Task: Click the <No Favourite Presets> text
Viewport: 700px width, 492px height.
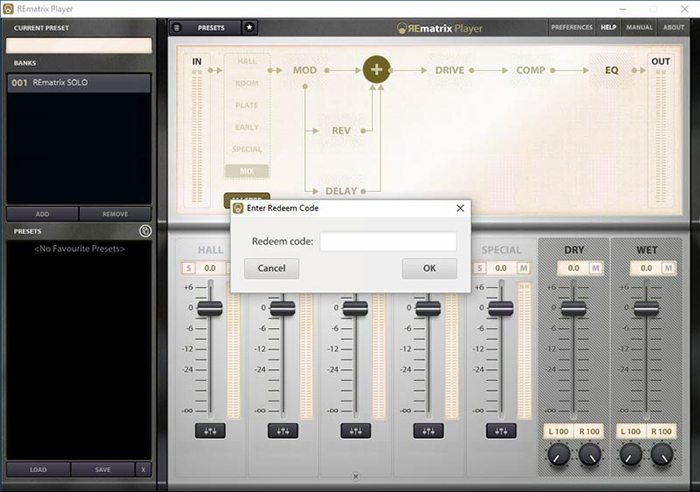Action: click(x=79, y=249)
